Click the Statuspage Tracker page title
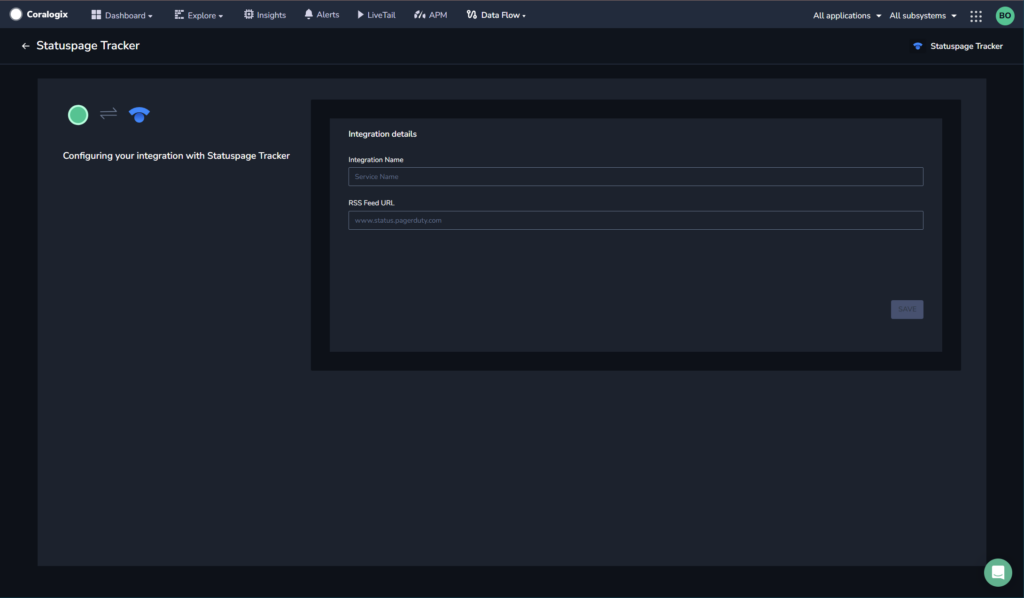1024x598 pixels. pyautogui.click(x=88, y=46)
